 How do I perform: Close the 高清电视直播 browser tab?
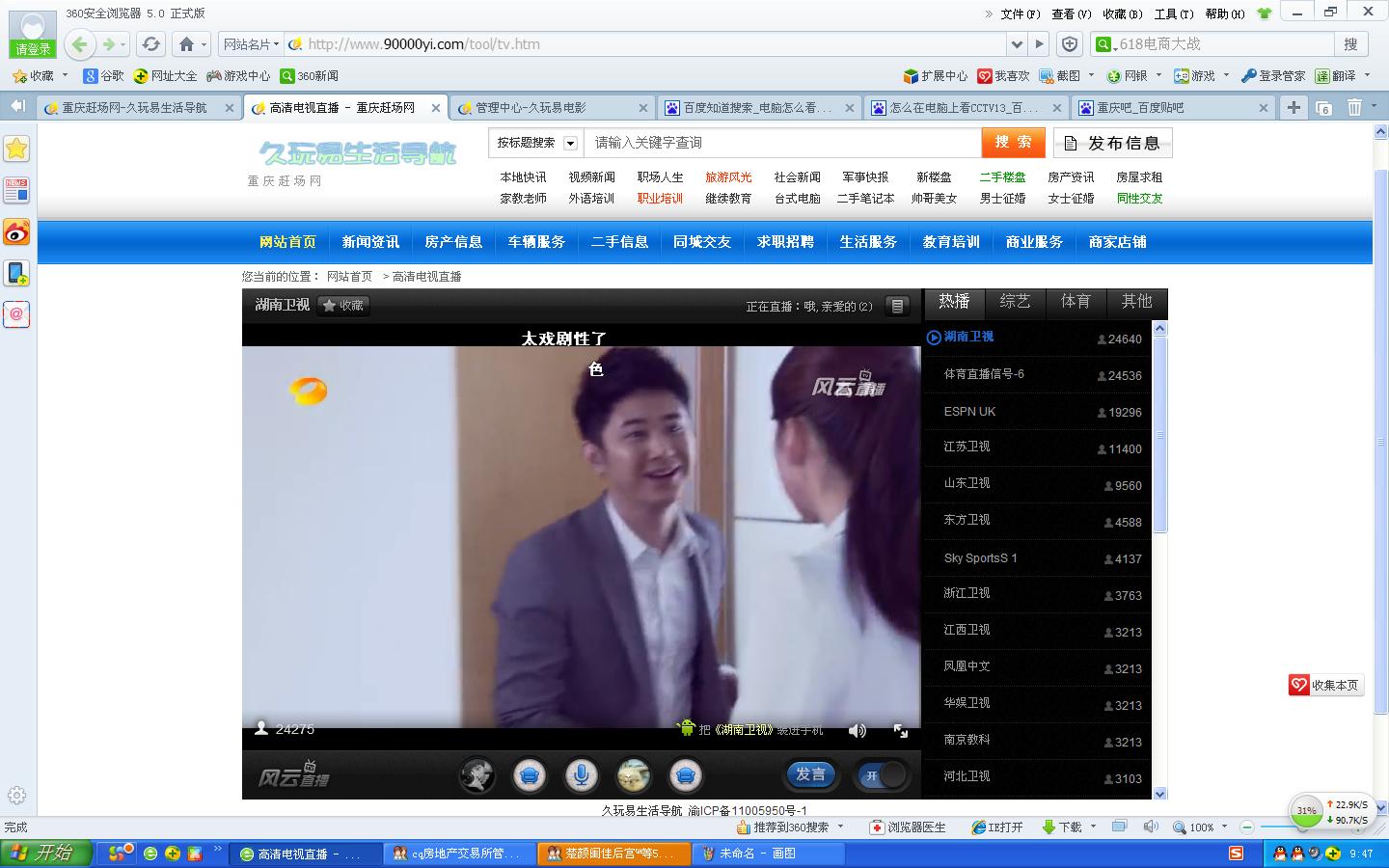[436, 108]
